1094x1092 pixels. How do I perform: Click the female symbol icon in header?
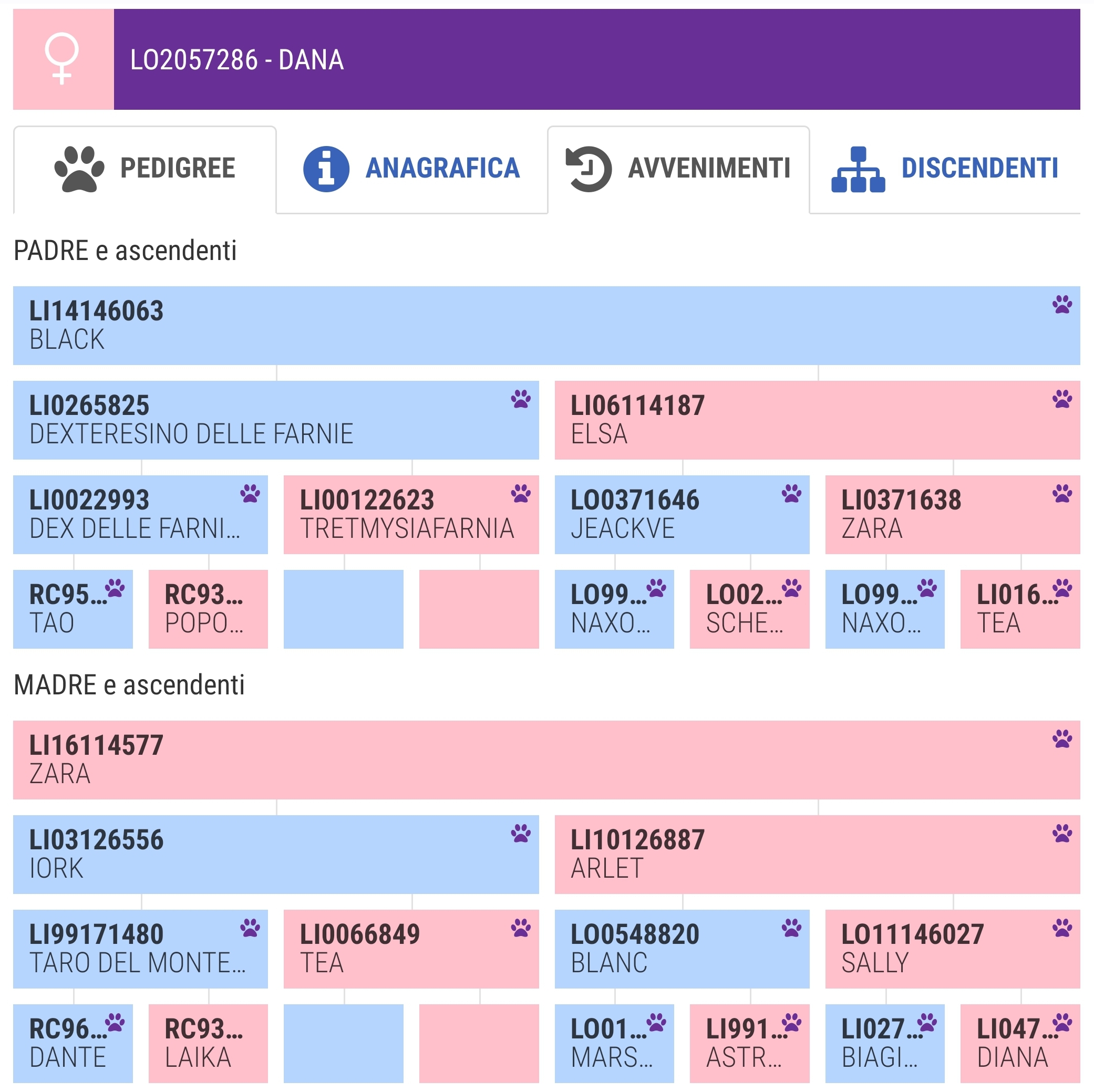click(63, 59)
